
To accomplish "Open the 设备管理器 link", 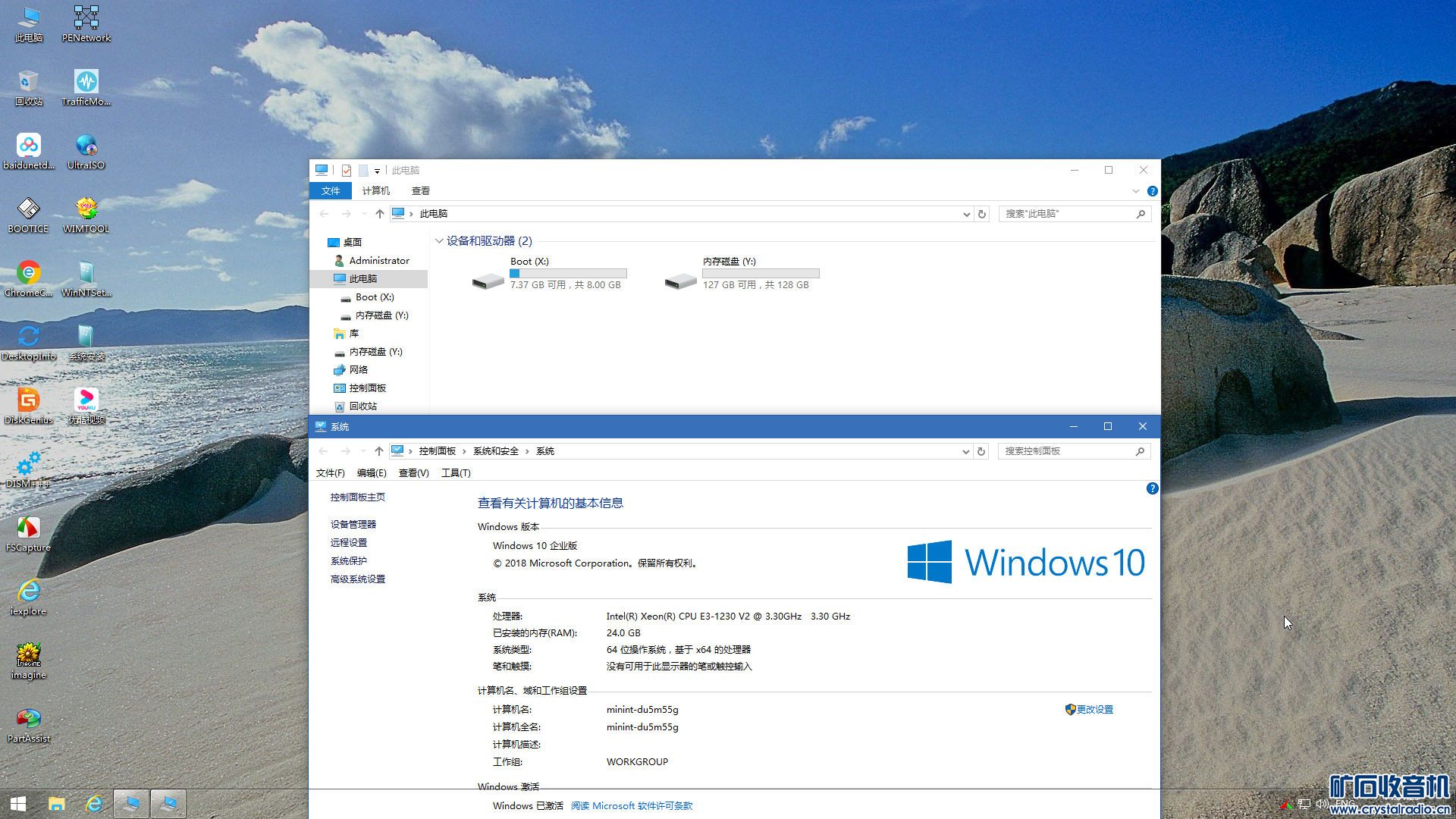I will coord(353,525).
